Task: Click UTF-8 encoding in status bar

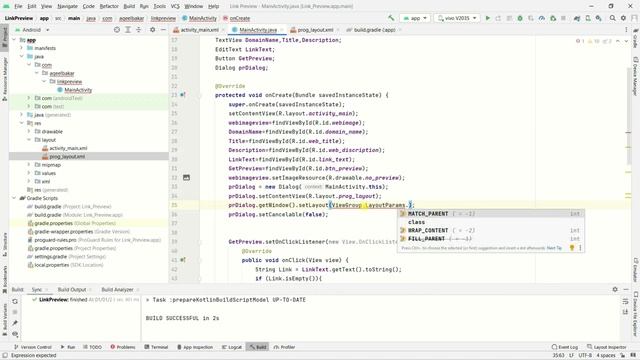Action: [585, 355]
